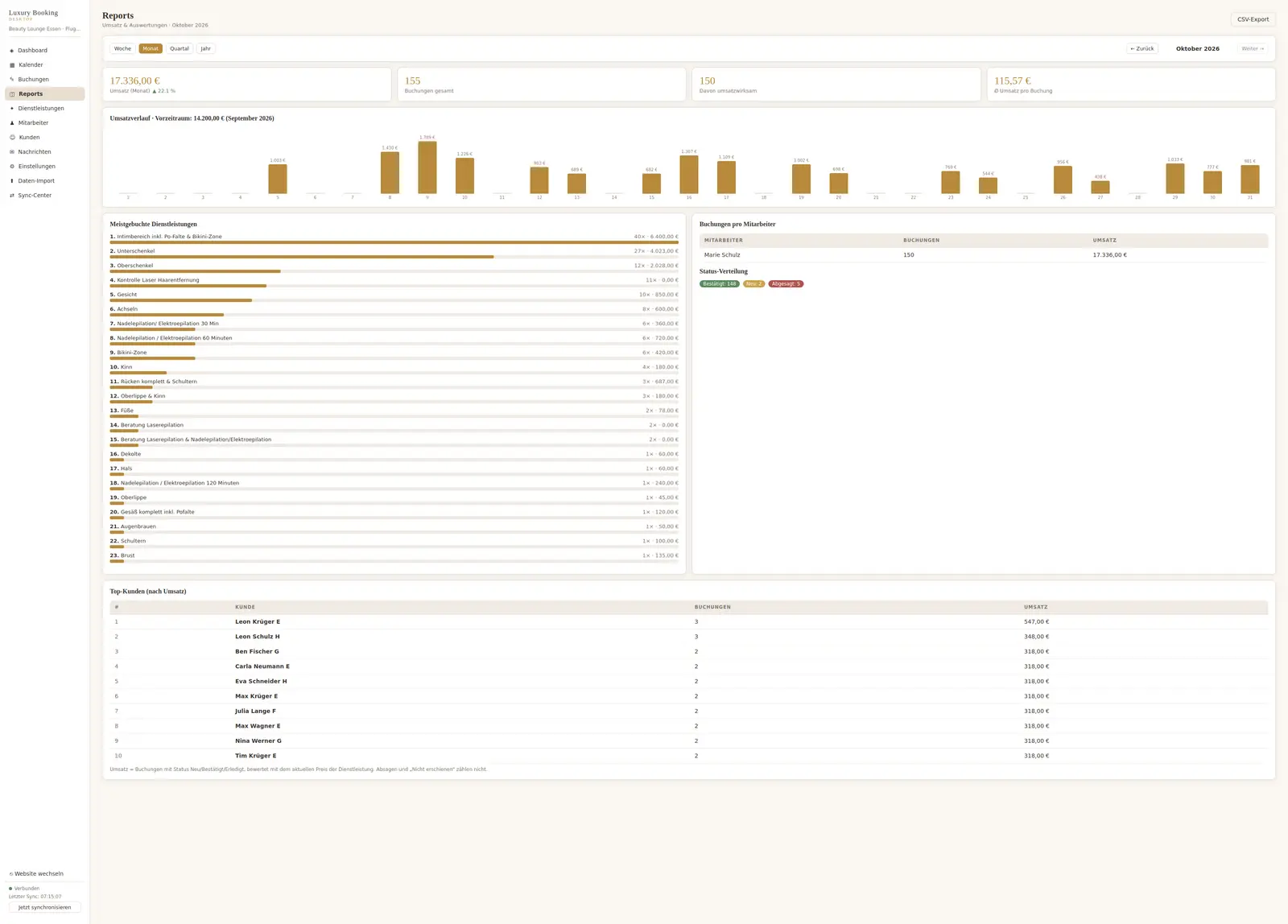This screenshot has width=1288, height=924.
Task: Click the revenue bar for day 16
Action: tap(689, 175)
